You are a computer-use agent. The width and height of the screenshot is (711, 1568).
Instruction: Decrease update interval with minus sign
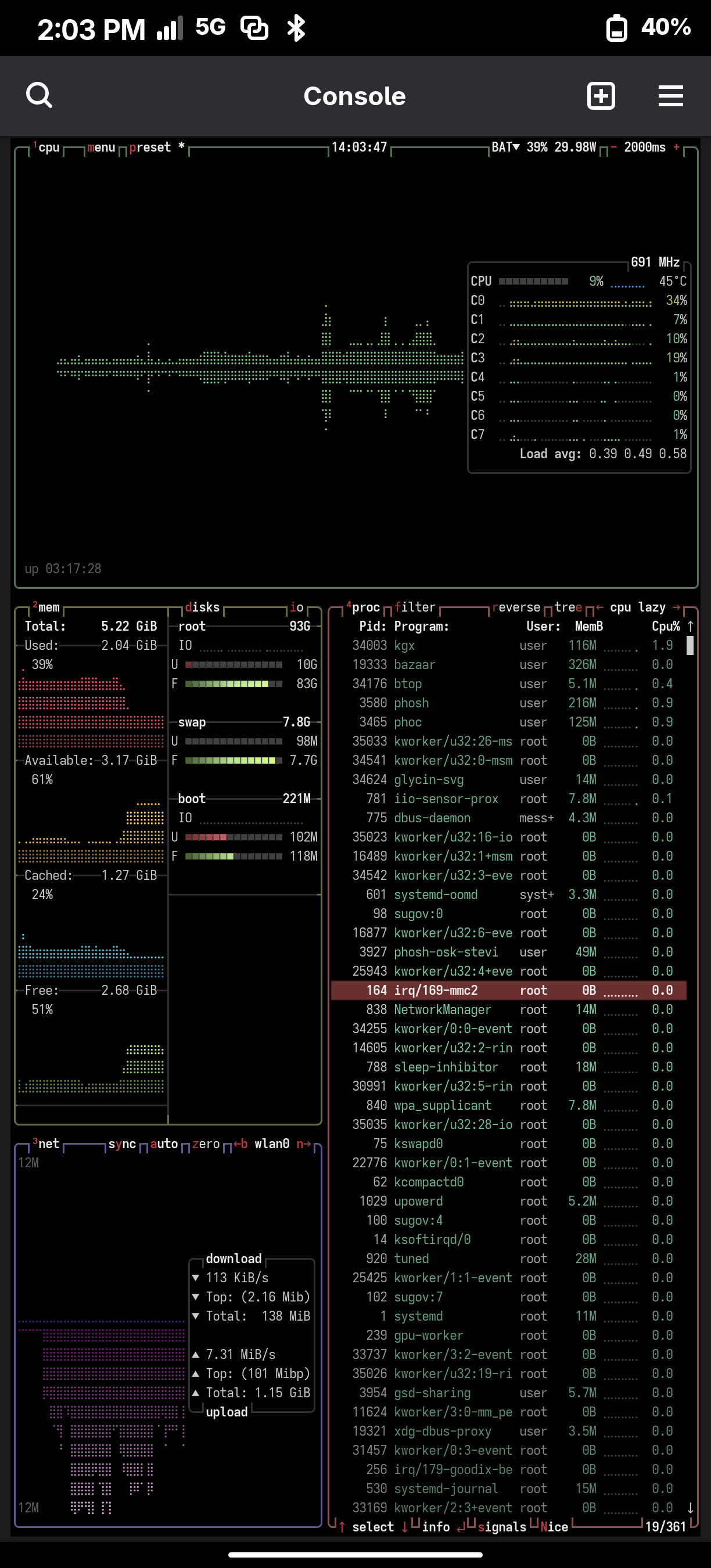[613, 148]
